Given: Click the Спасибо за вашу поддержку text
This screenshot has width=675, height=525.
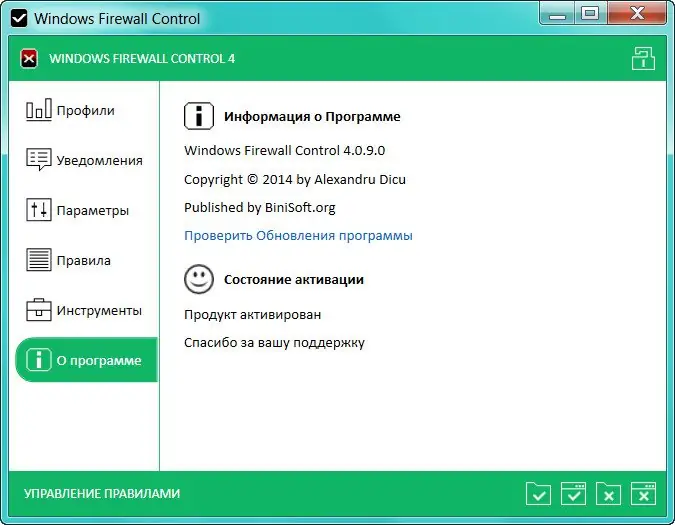Looking at the screenshot, I should (274, 343).
